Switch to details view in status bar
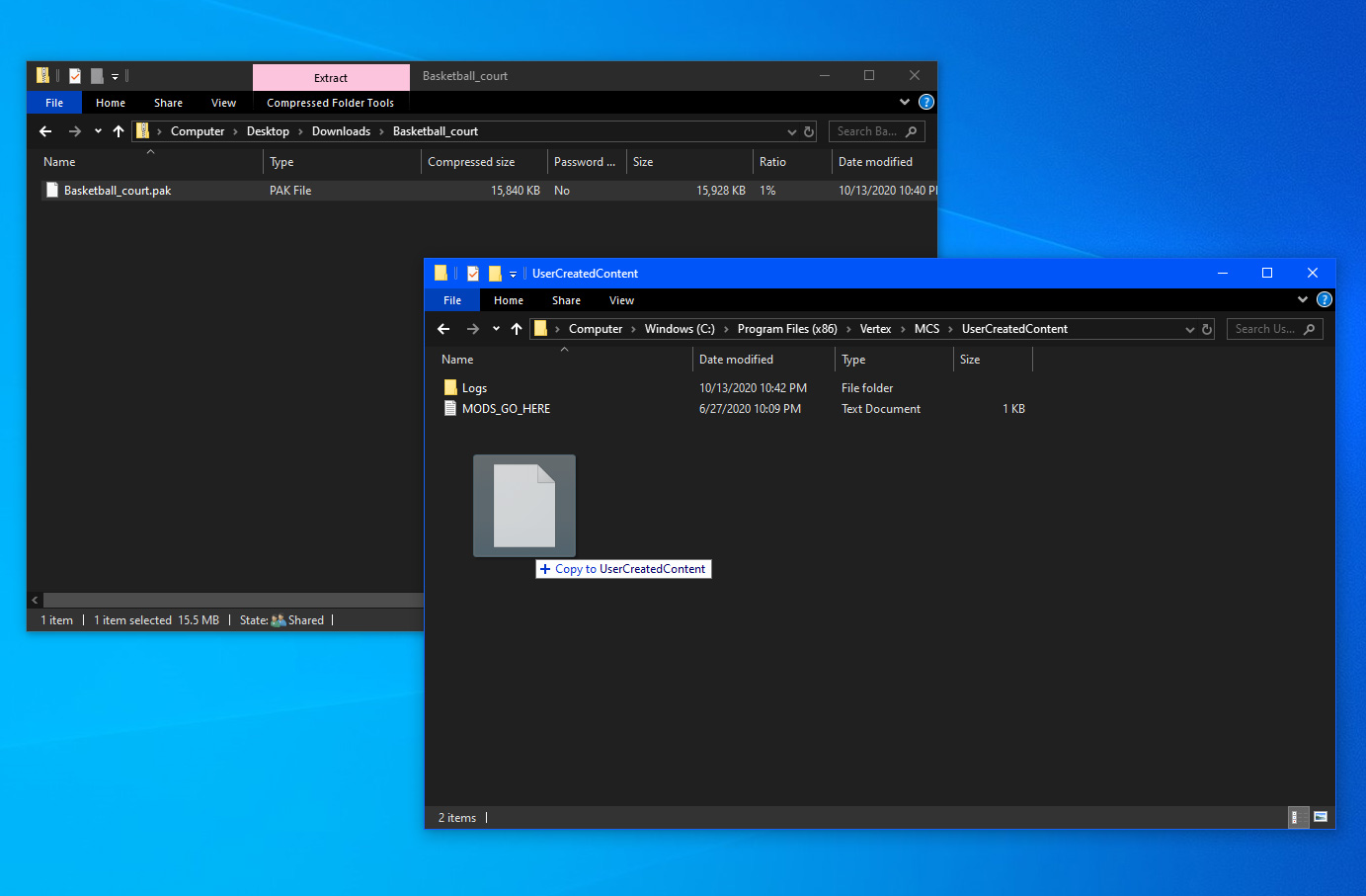 click(x=1295, y=817)
